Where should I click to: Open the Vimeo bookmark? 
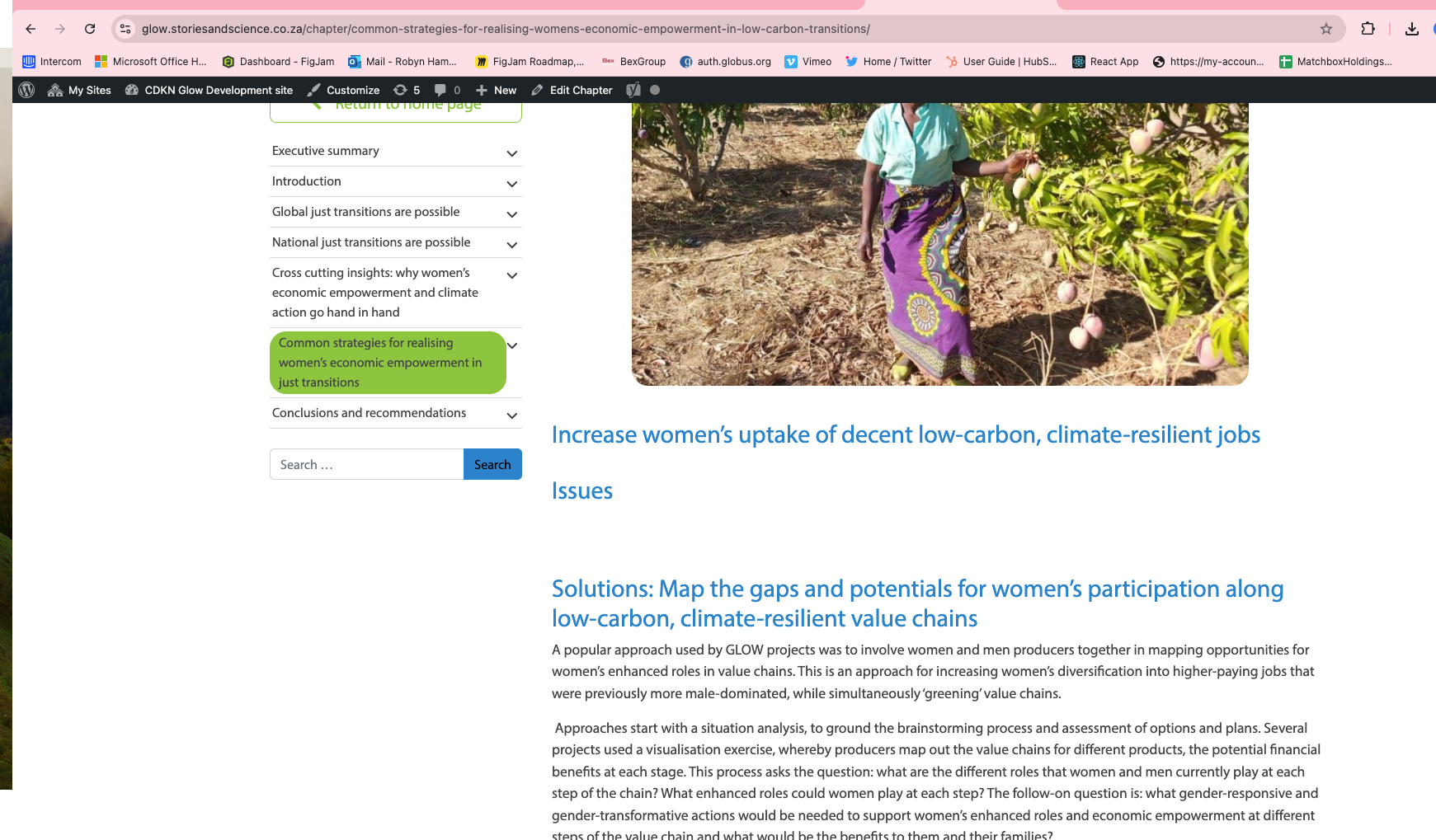[x=807, y=62]
